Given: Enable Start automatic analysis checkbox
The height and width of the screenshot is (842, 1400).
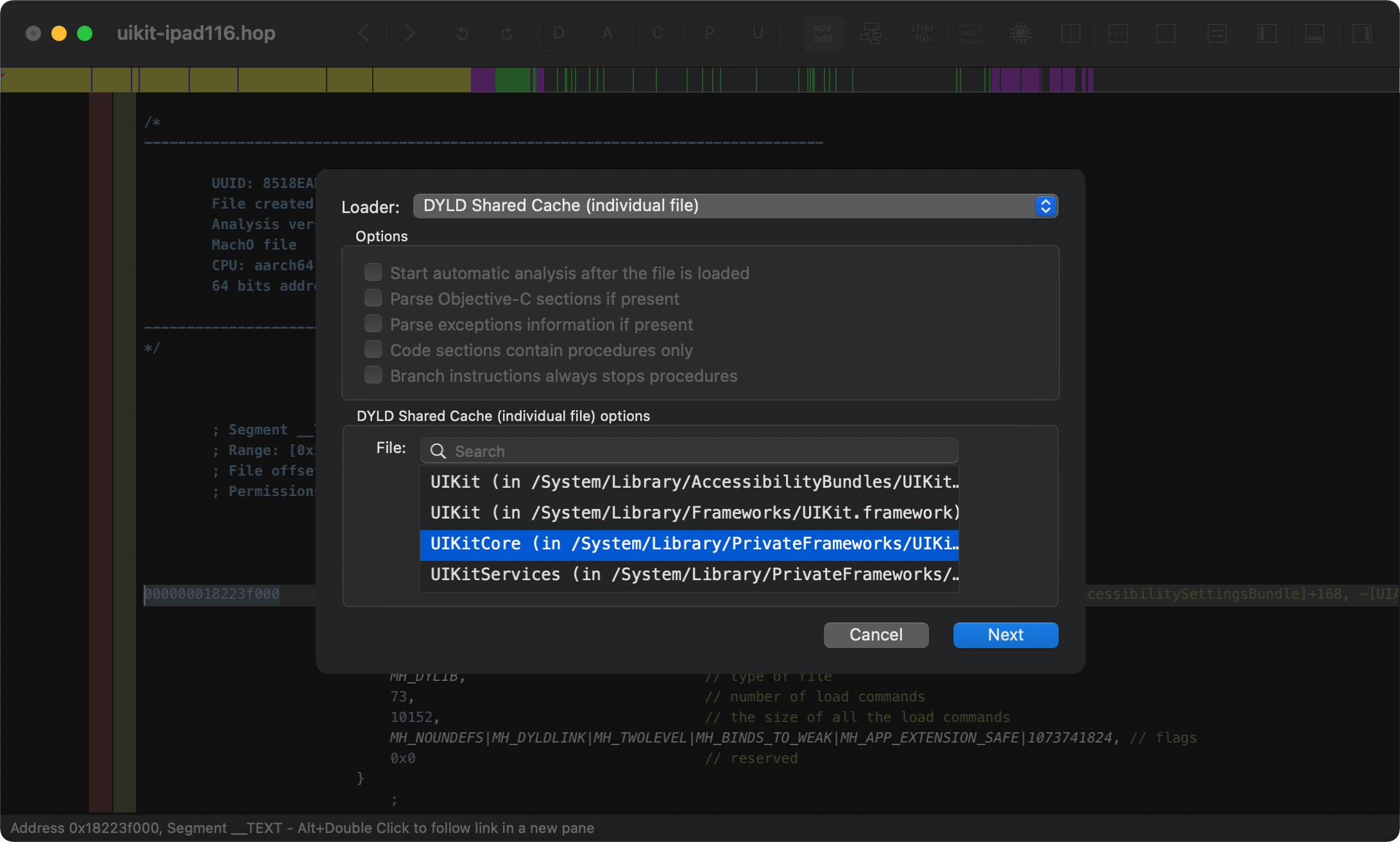Looking at the screenshot, I should point(374,272).
